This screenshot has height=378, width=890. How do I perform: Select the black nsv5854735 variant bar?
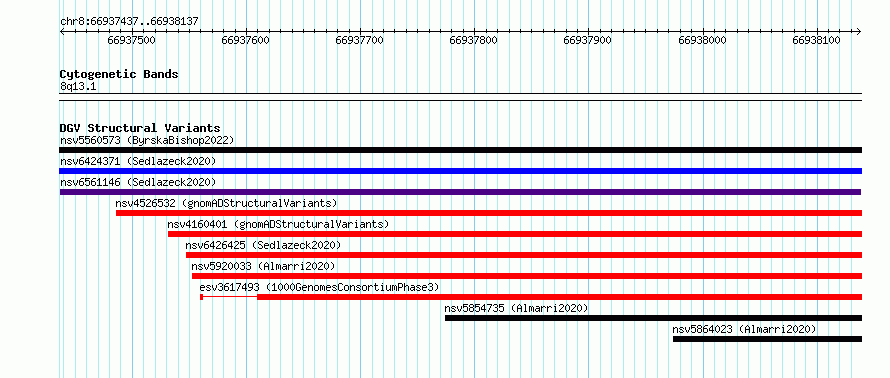(653, 318)
